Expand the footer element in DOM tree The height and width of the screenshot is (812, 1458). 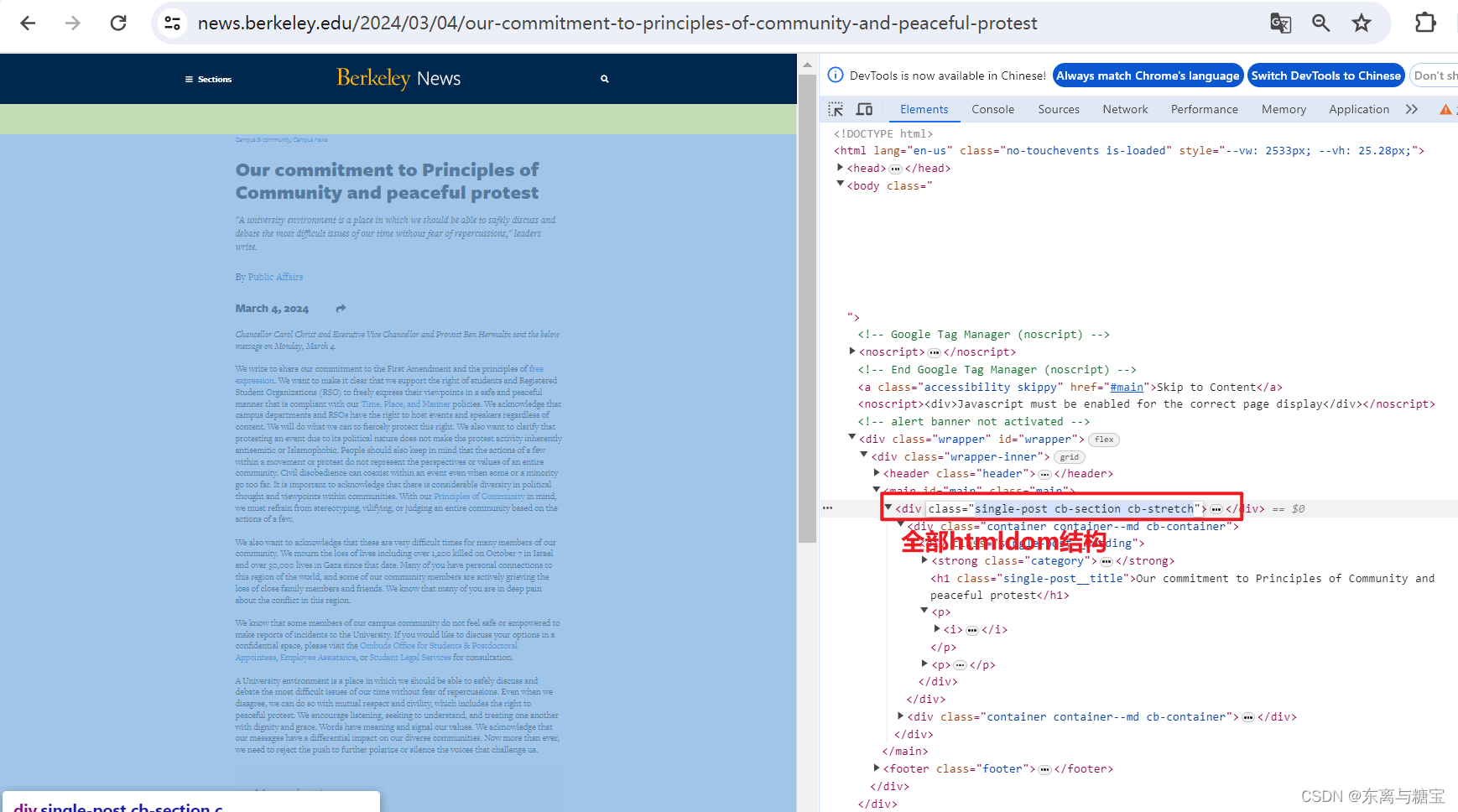pyautogui.click(x=877, y=768)
